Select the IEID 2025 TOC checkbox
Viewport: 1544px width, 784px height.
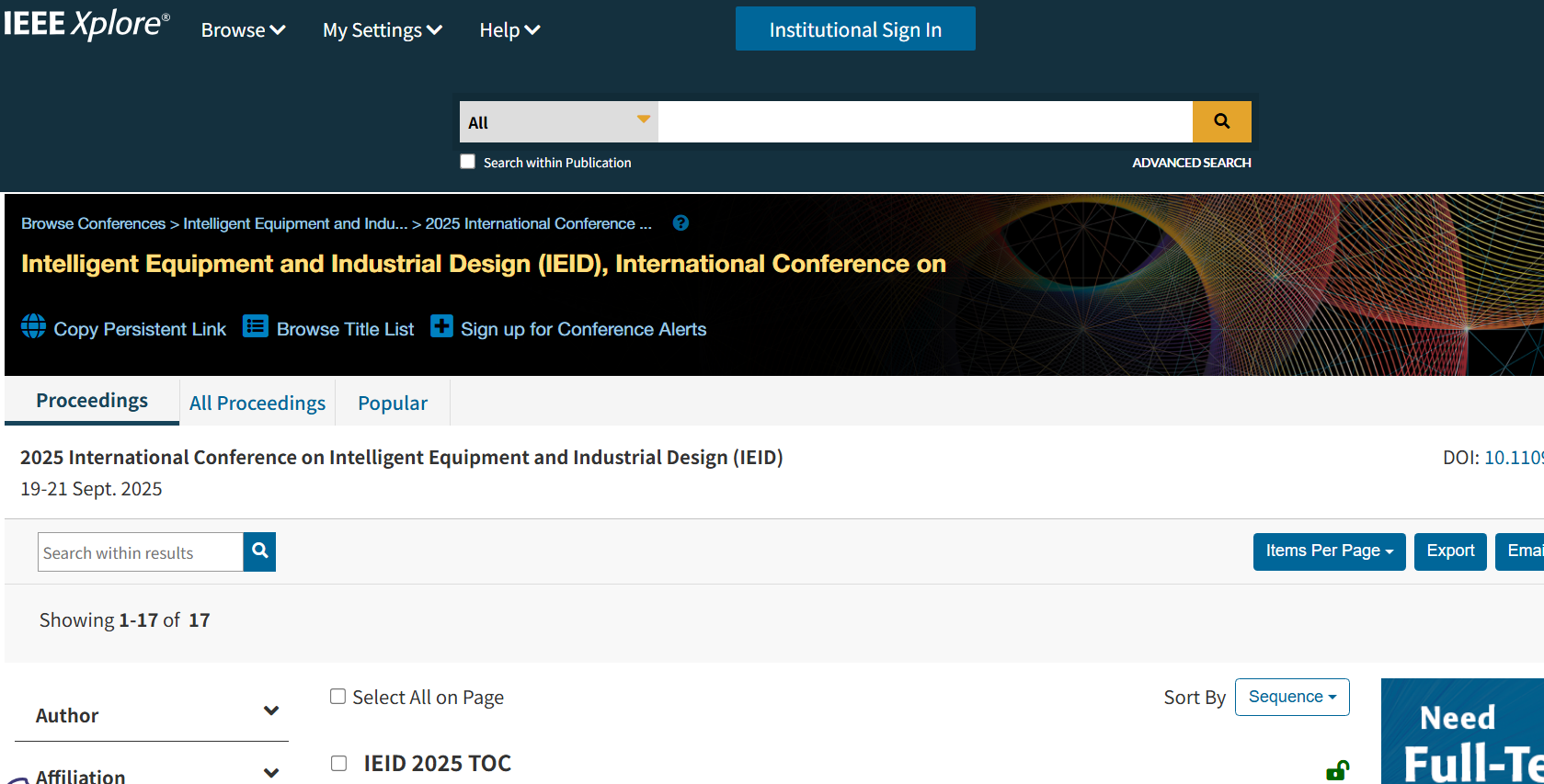[x=339, y=764]
